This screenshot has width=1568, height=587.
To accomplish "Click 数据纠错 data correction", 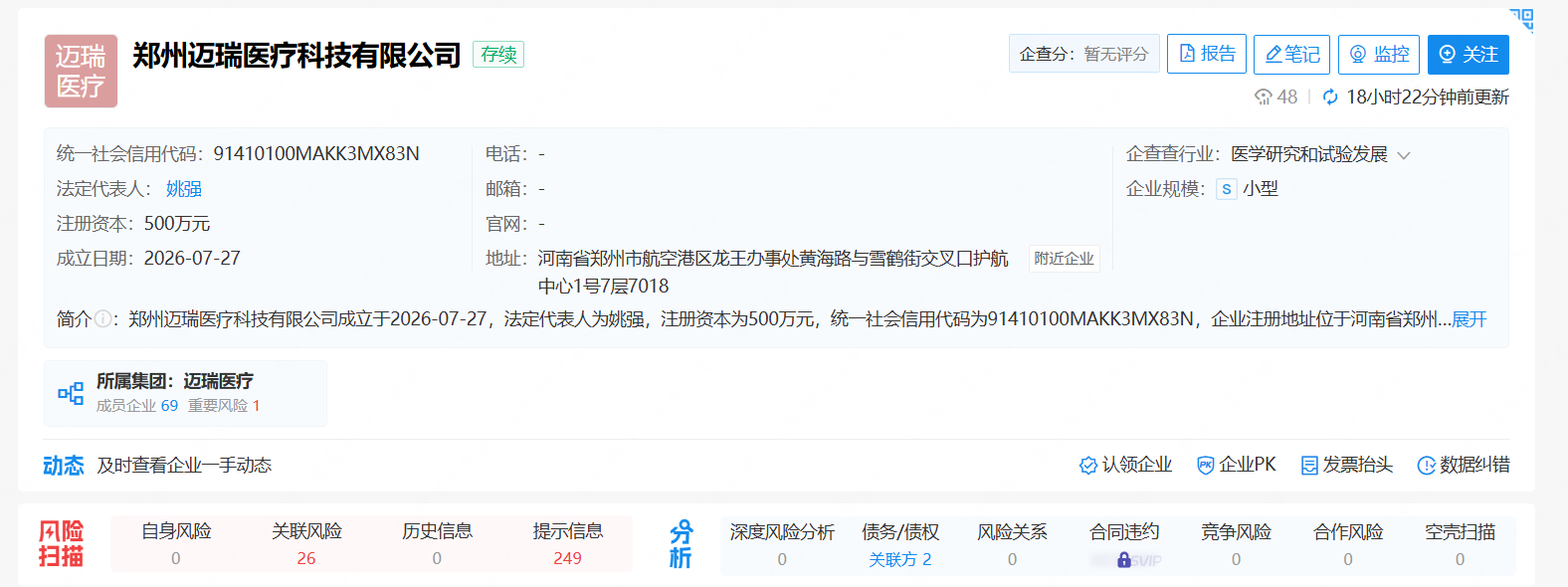I will [1464, 465].
